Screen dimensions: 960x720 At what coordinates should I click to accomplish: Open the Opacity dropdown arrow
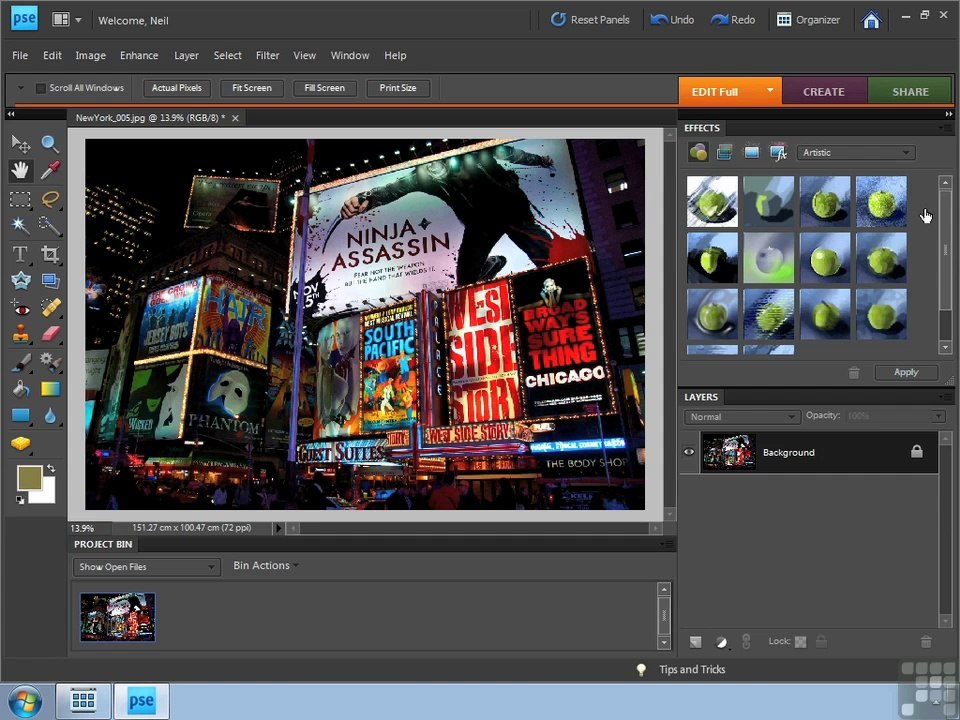pos(938,416)
